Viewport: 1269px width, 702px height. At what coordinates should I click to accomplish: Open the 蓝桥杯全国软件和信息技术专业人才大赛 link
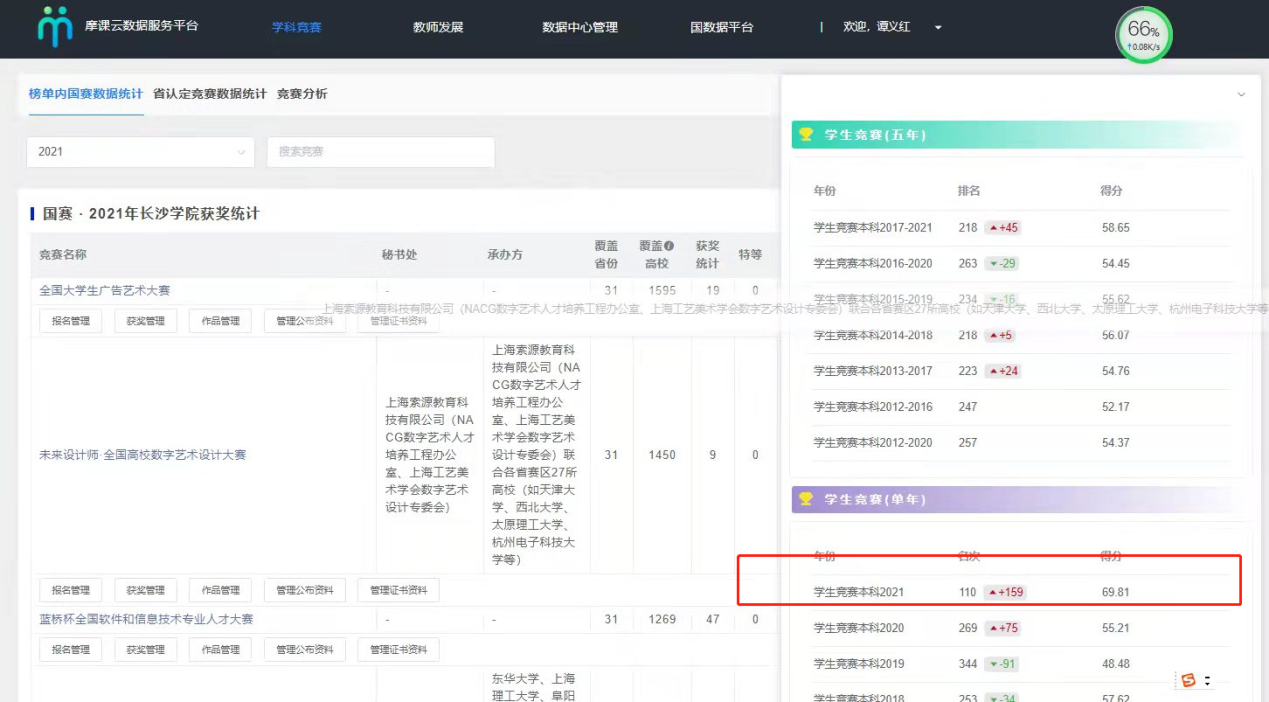146,620
